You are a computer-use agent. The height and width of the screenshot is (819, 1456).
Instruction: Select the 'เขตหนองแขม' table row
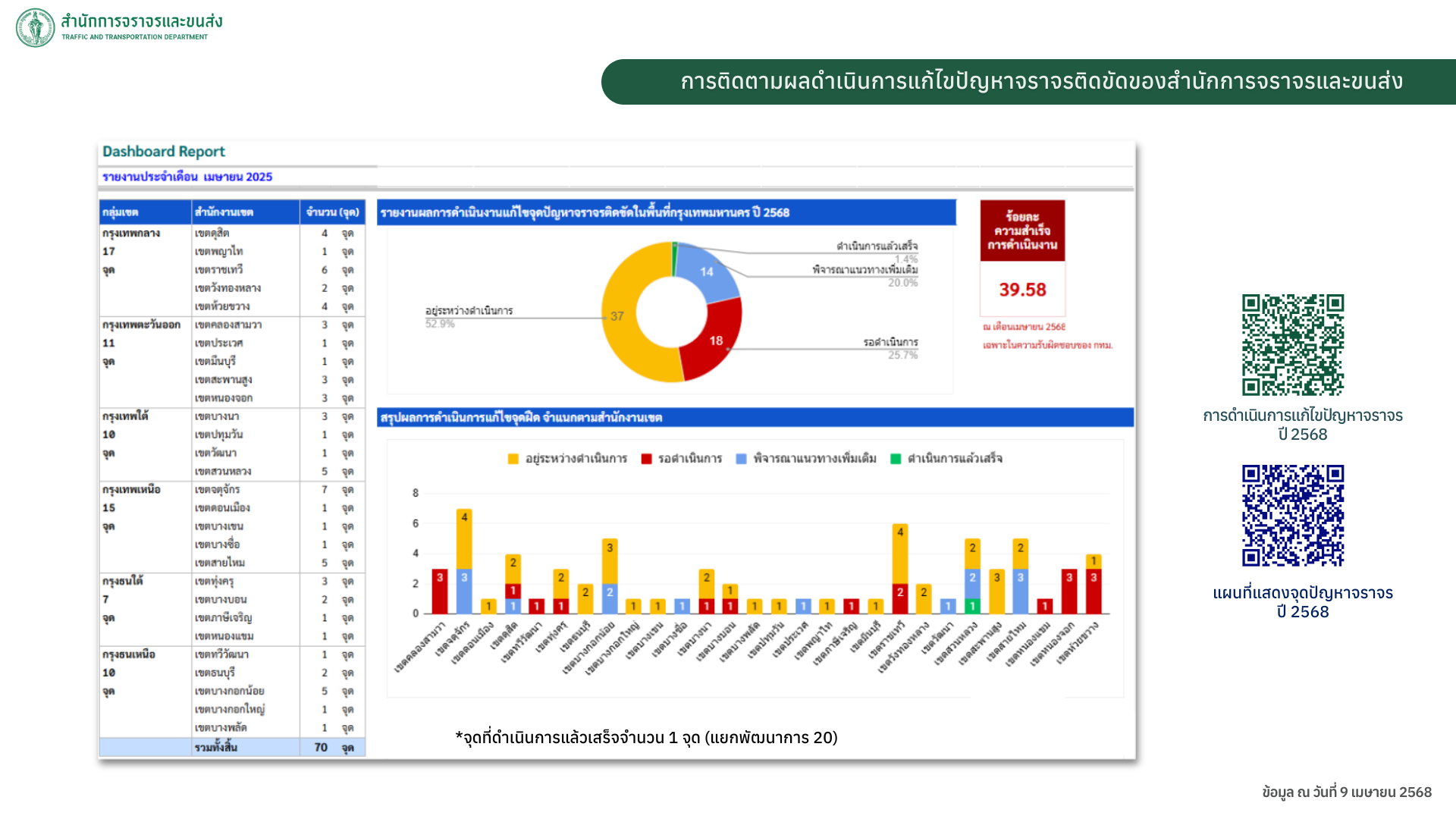[x=278, y=636]
